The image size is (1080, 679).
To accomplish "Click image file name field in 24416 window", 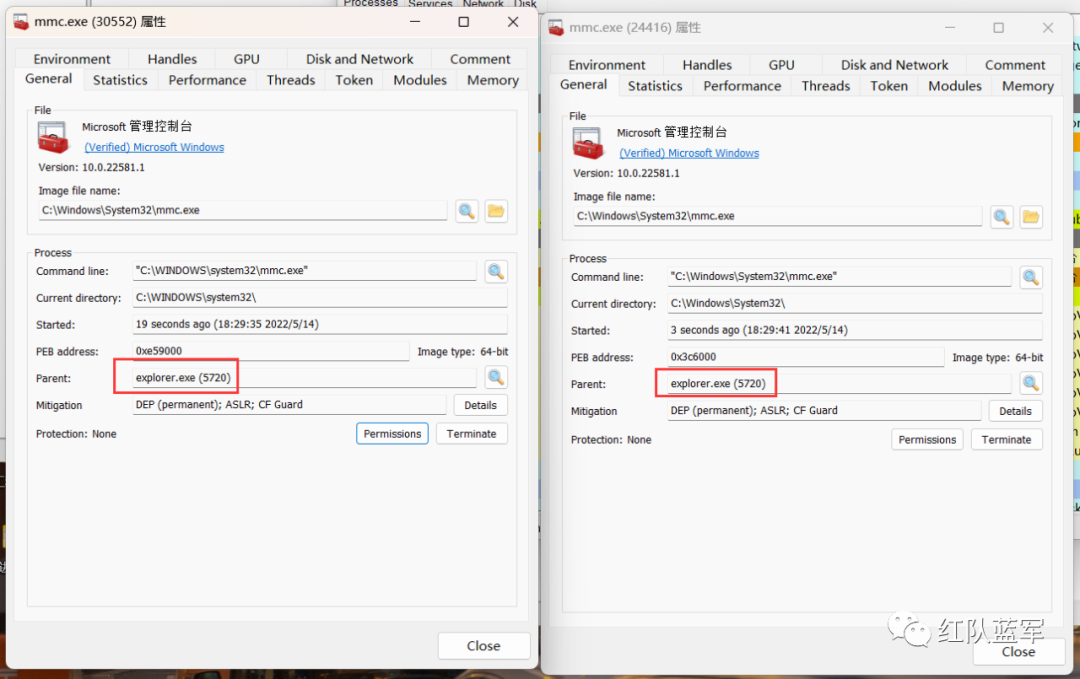I will (x=778, y=216).
